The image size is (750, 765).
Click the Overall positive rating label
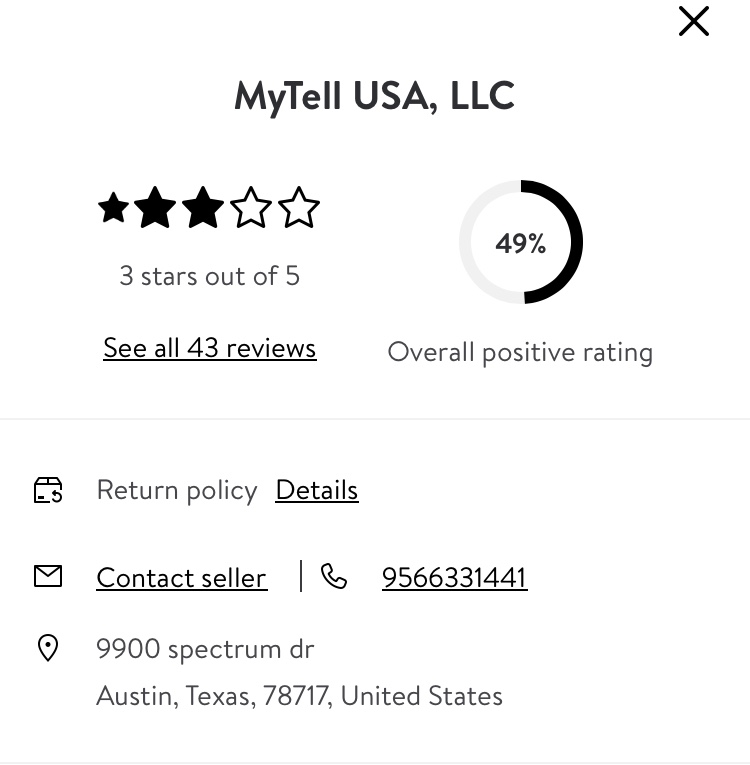pyautogui.click(x=520, y=352)
